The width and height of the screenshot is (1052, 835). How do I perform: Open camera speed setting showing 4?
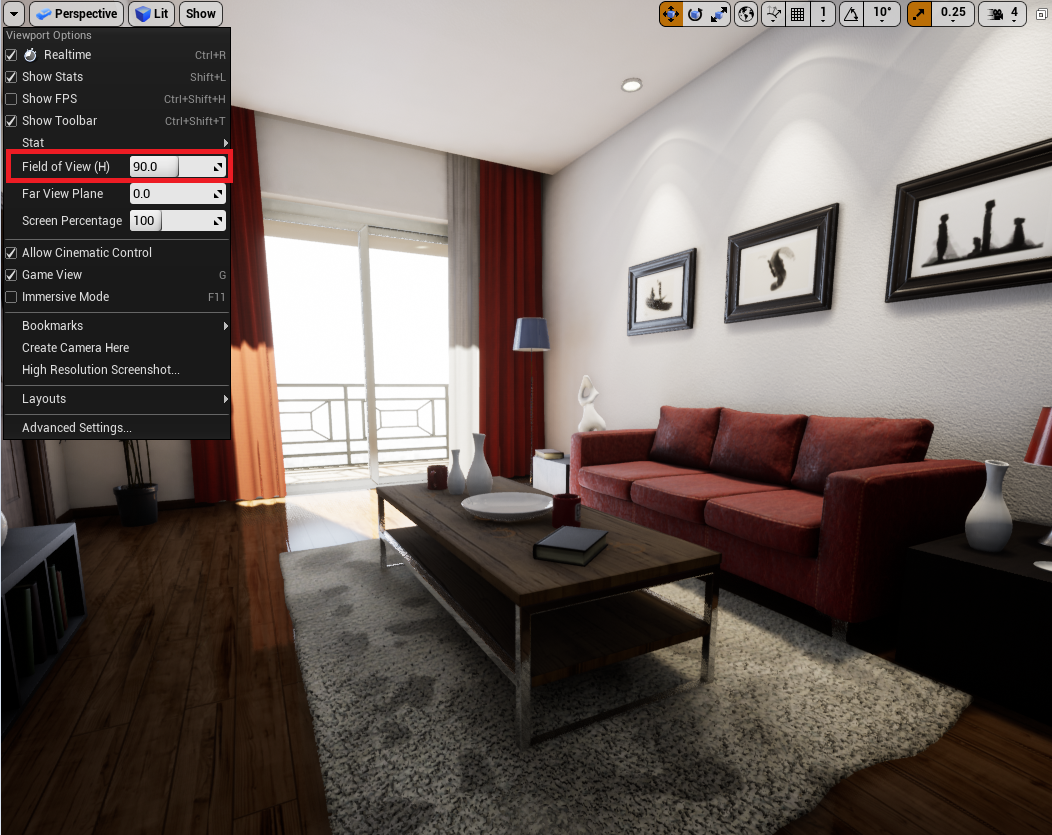click(1002, 14)
